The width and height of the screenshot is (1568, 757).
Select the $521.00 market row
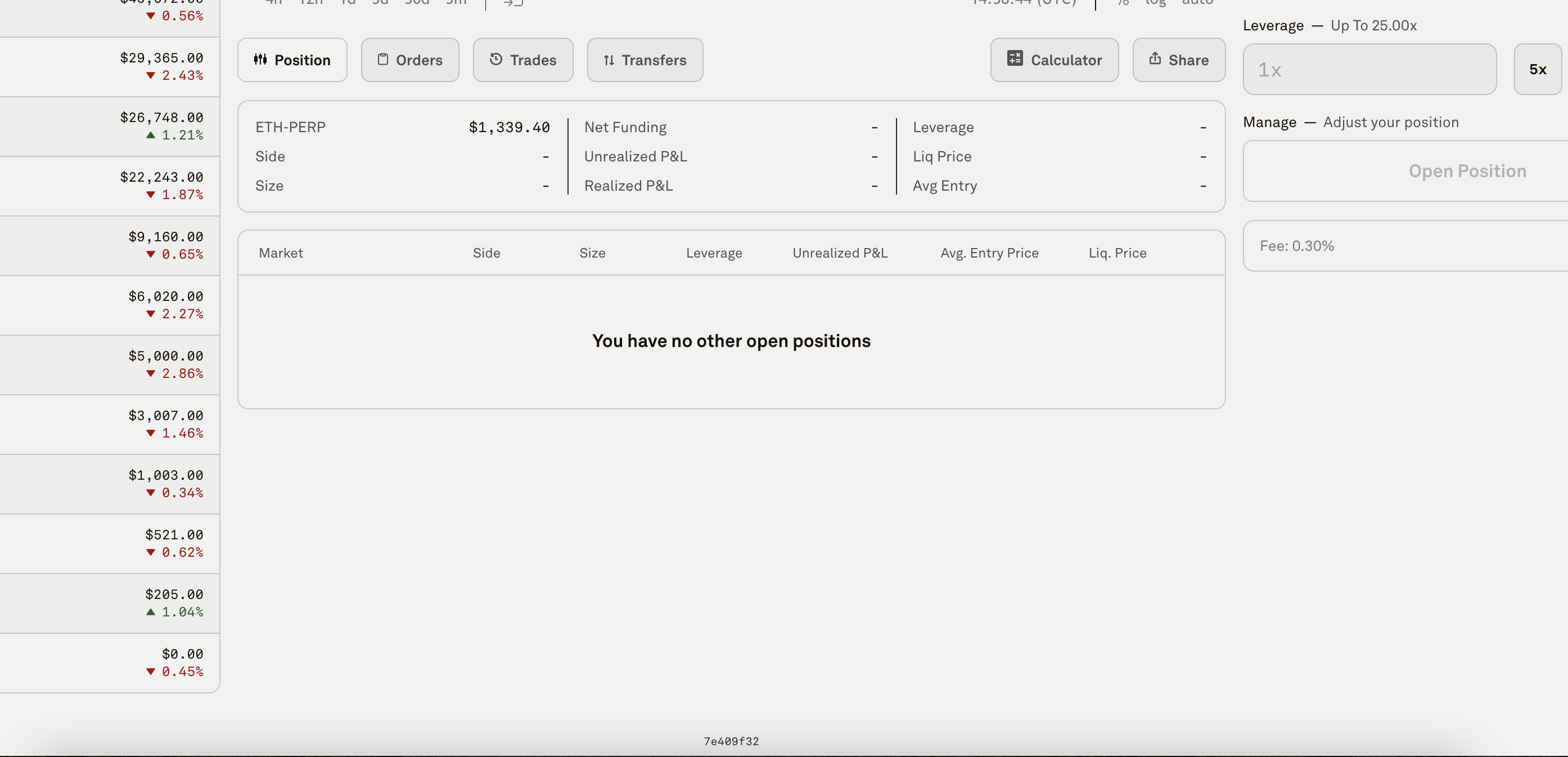(110, 544)
